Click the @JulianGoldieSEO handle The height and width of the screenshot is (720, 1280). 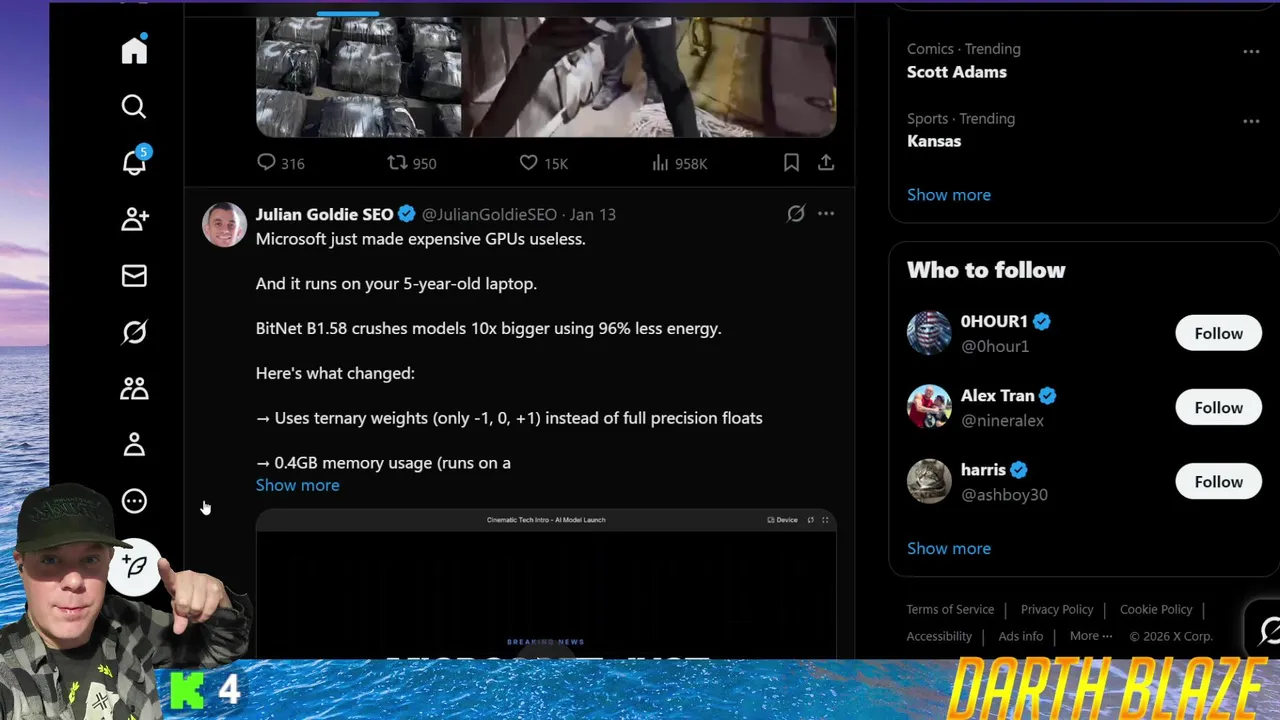tap(489, 214)
